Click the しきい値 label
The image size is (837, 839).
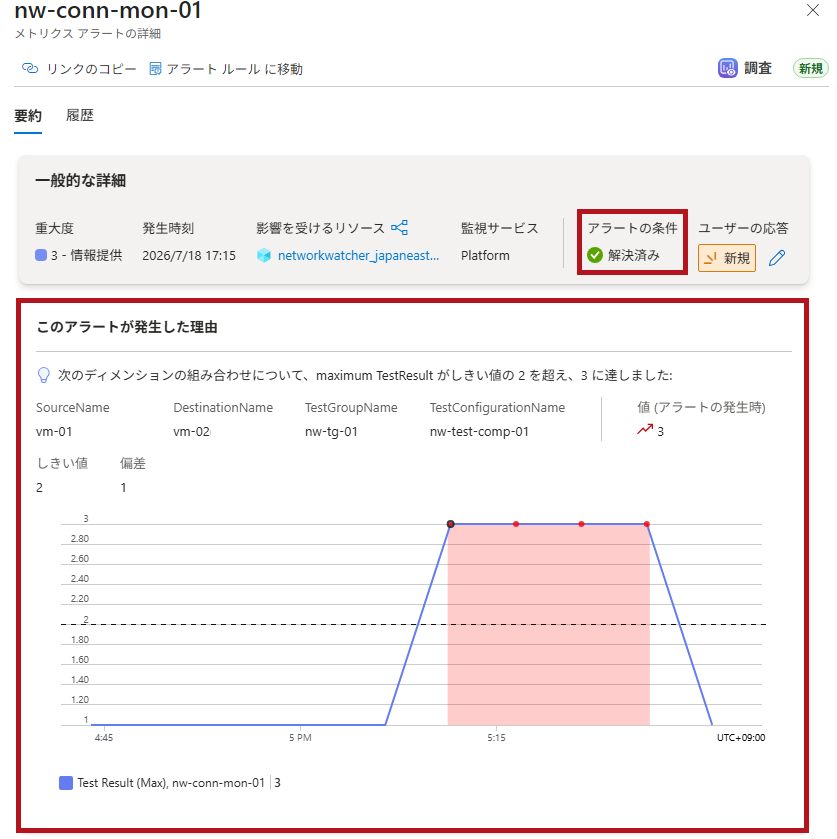62,463
